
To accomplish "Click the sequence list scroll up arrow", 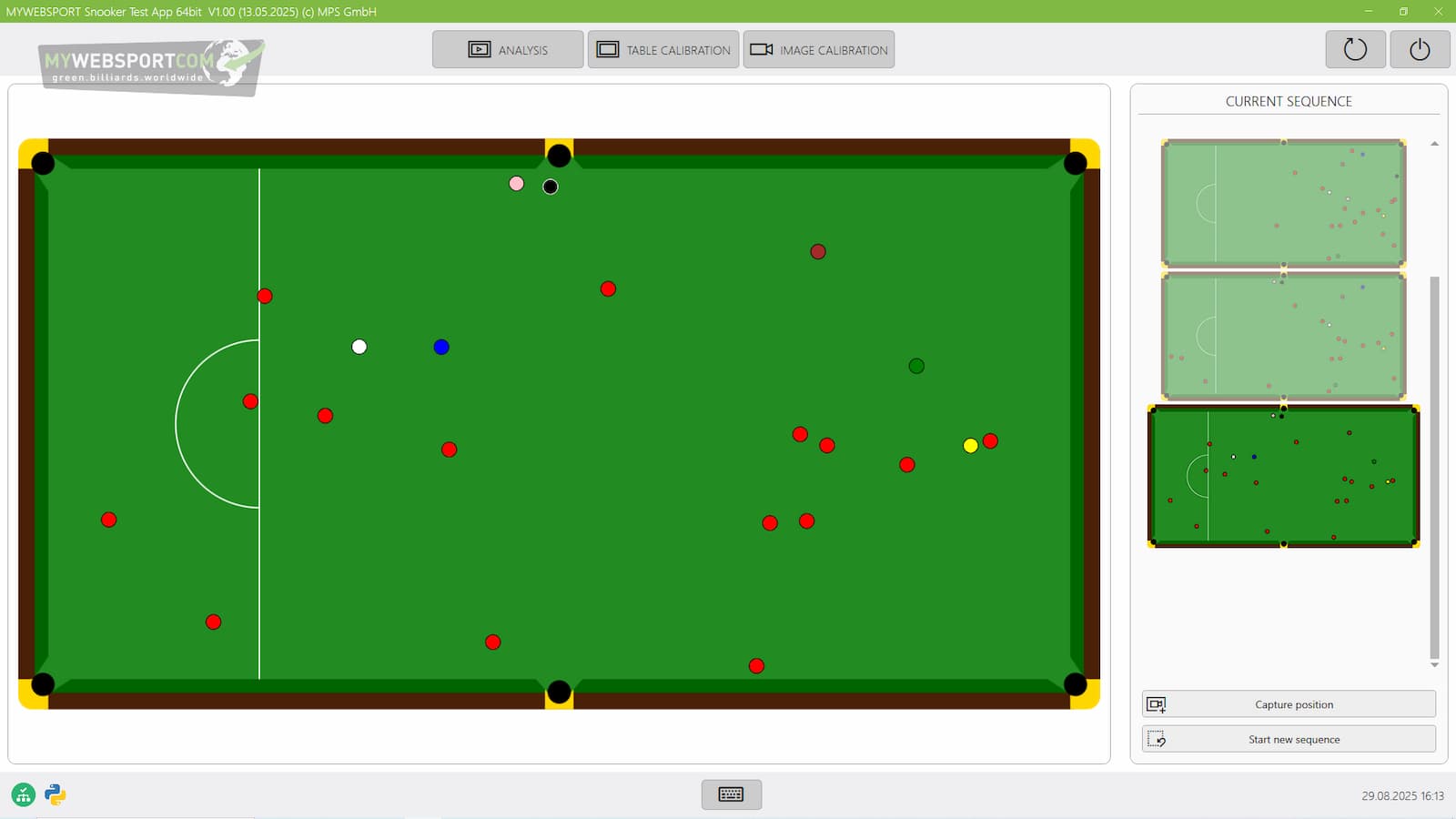I will point(1434,144).
